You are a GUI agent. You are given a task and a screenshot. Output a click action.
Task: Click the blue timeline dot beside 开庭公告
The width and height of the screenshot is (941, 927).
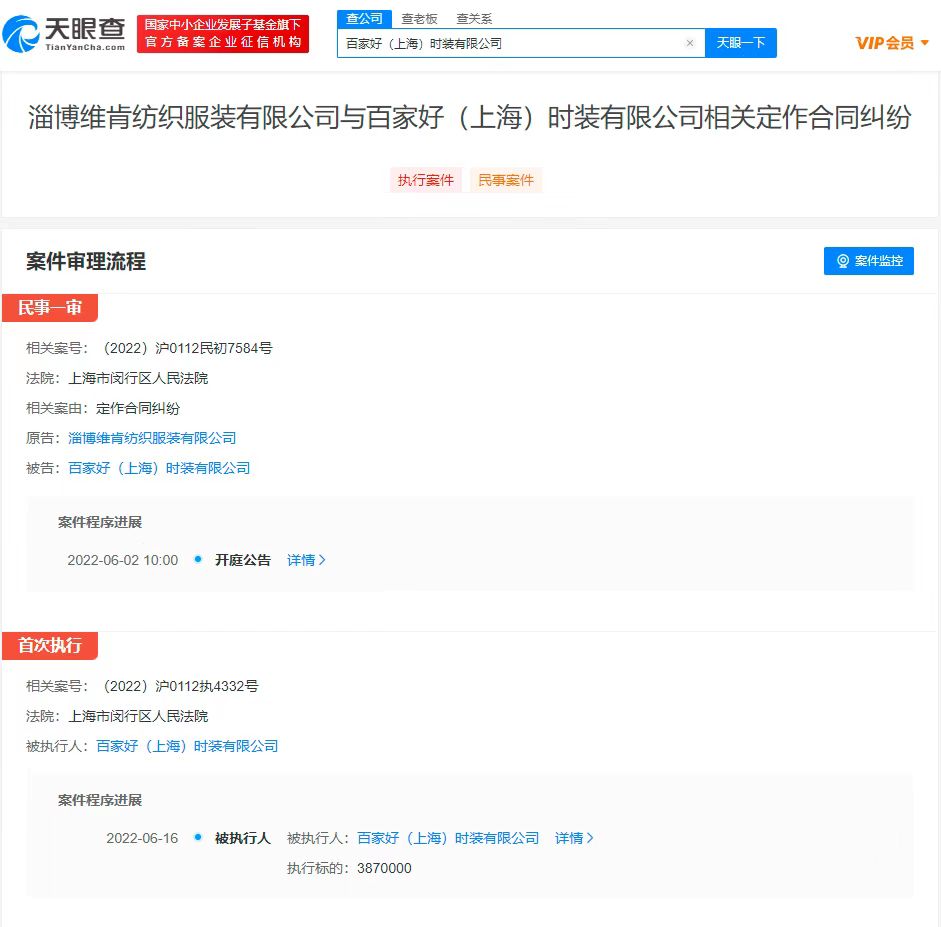coord(197,559)
